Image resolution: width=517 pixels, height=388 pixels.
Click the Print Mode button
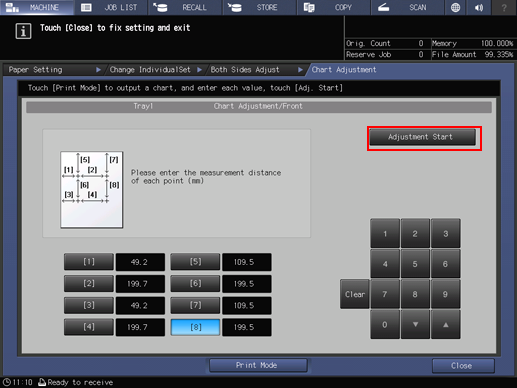(x=258, y=365)
